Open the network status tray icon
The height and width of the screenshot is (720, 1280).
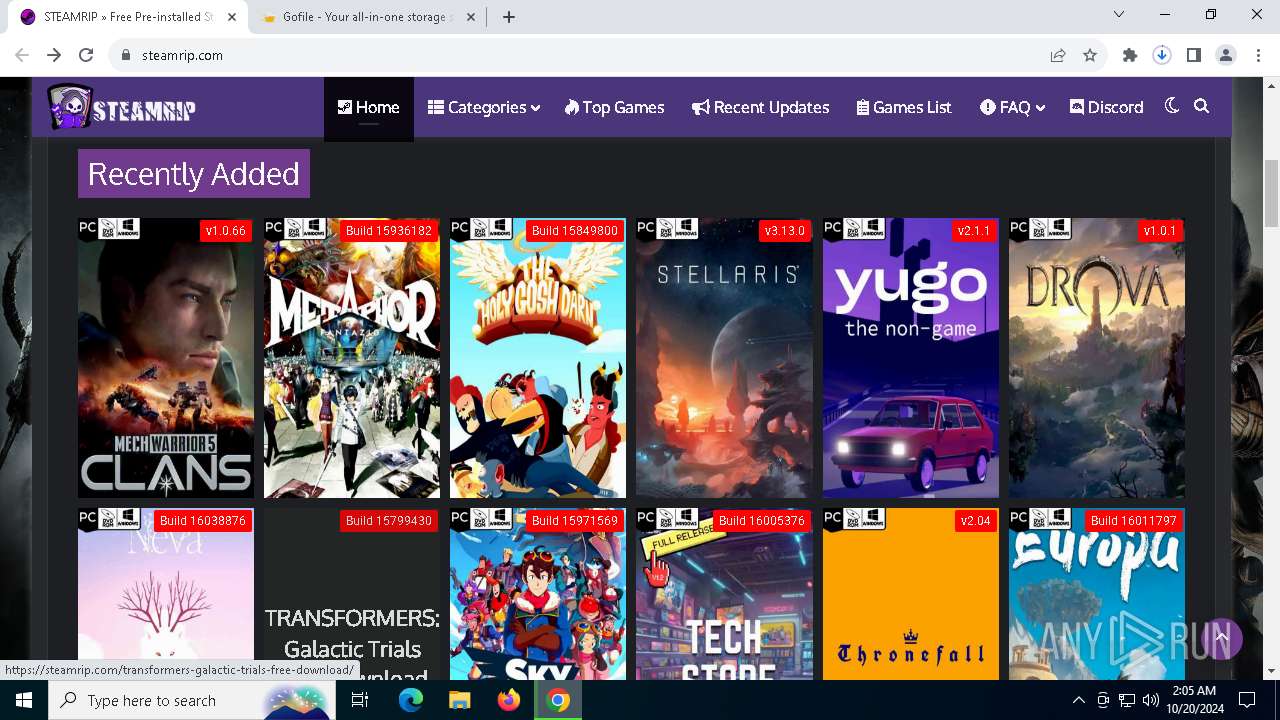1126,700
